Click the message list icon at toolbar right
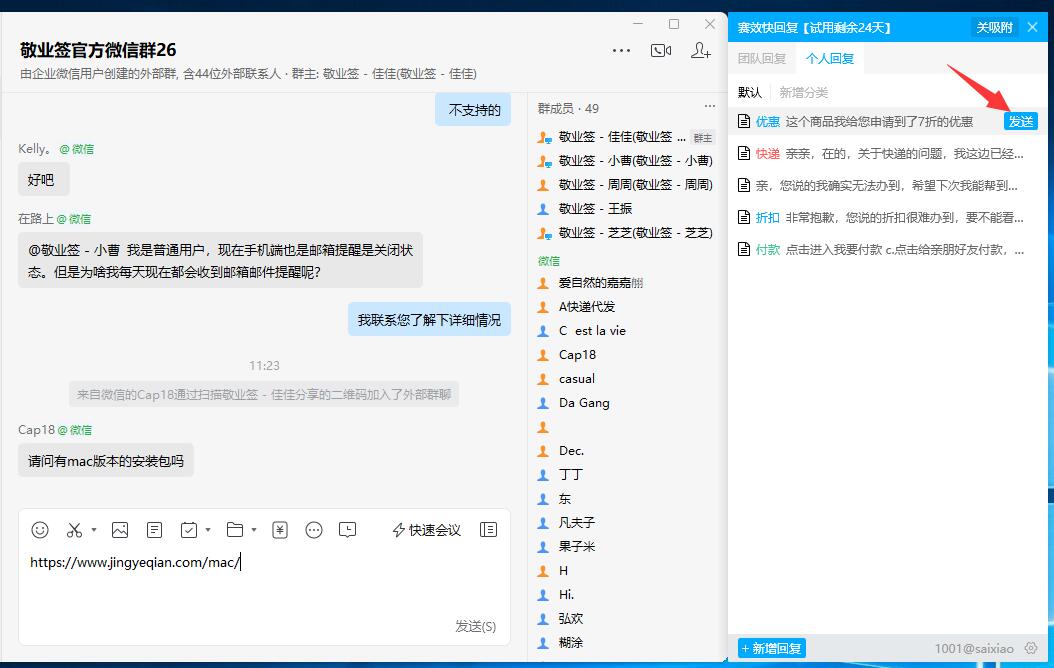The image size is (1054, 668). [x=488, y=530]
